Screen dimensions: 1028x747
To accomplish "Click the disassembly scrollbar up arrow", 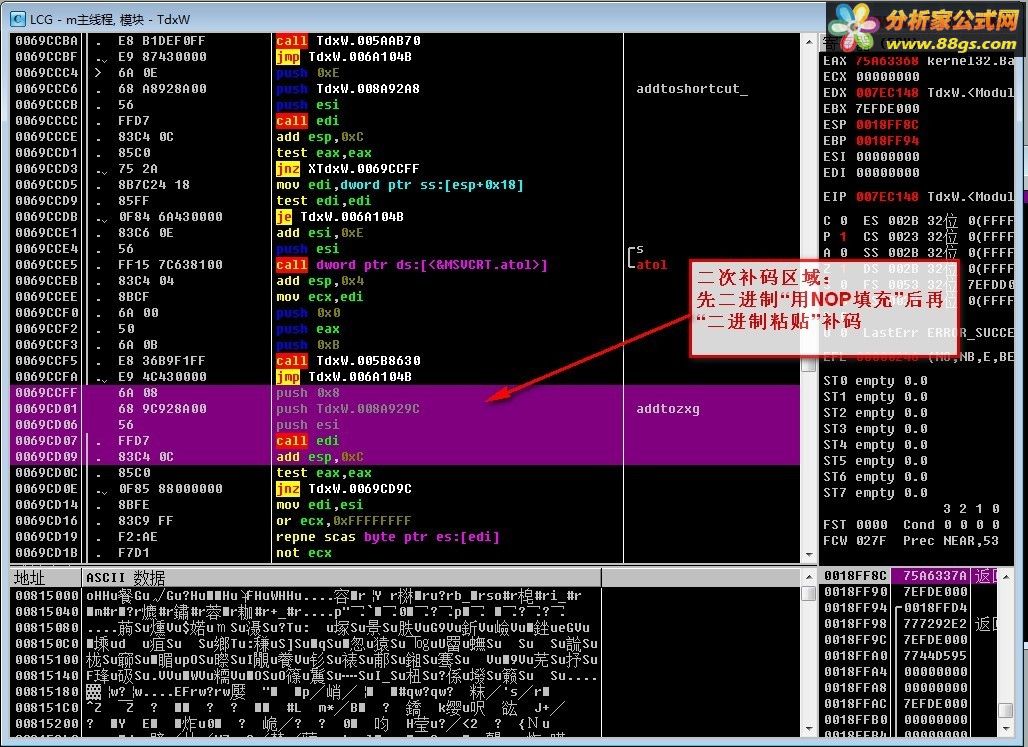I will coord(809,41).
